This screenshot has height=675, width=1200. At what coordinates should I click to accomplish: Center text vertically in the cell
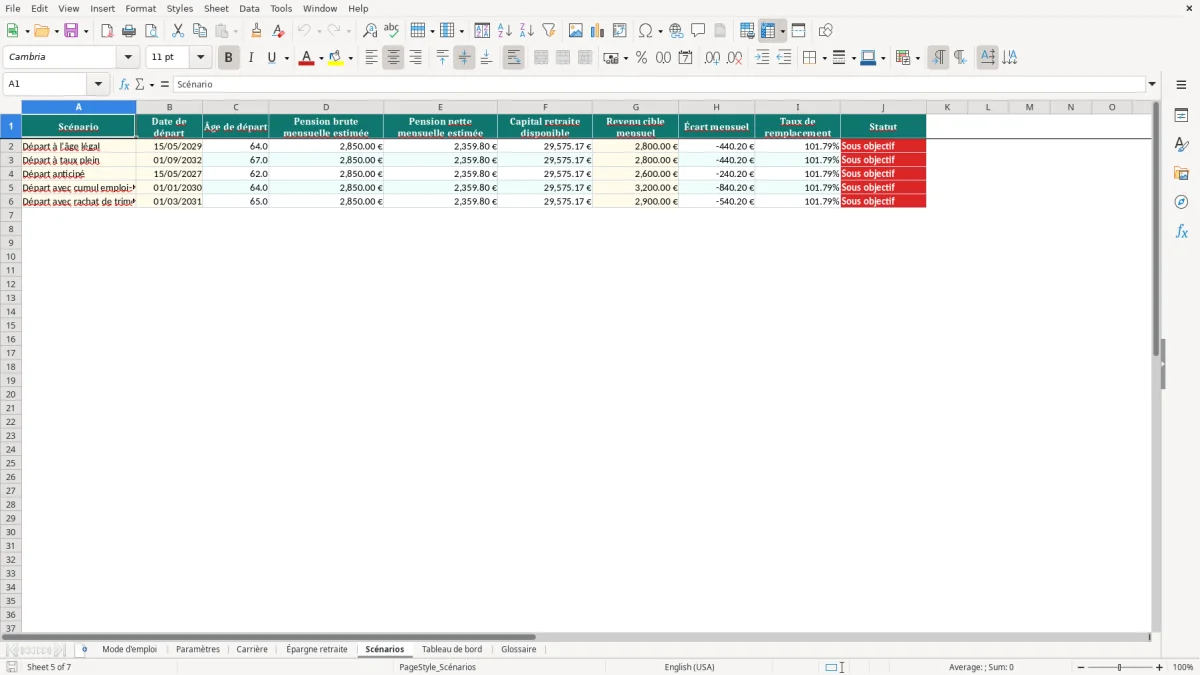(464, 58)
